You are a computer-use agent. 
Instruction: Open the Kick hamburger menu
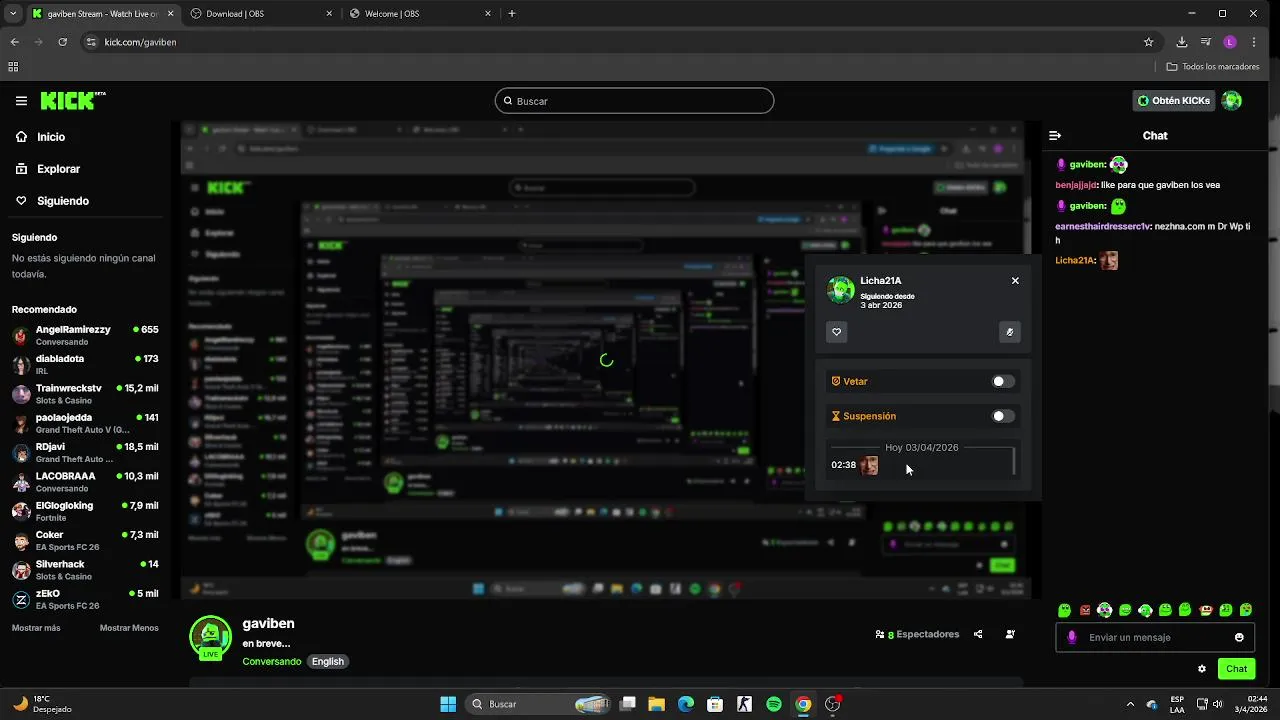click(x=21, y=101)
